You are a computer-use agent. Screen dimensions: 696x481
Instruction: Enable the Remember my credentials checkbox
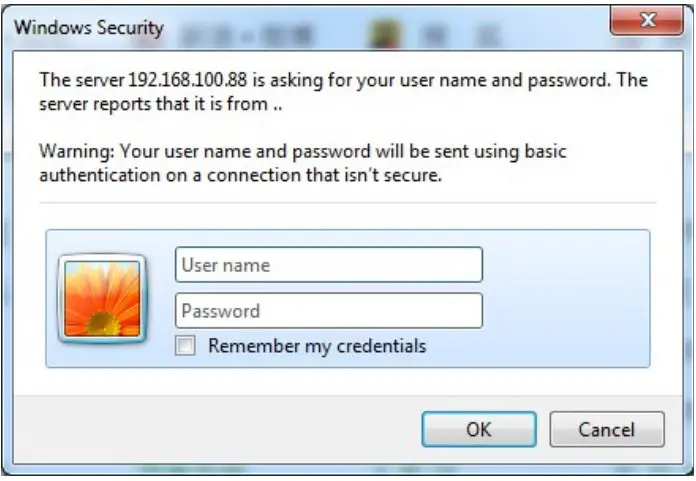coord(185,346)
